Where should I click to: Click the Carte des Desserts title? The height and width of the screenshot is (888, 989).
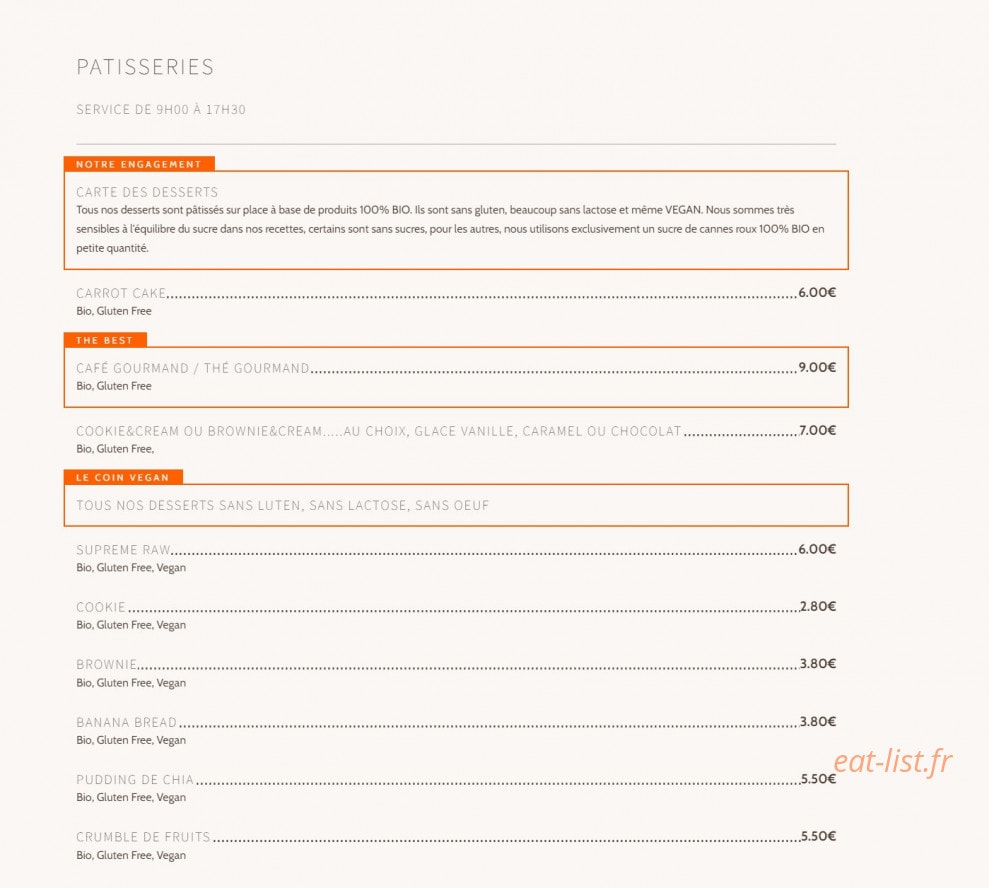(147, 192)
